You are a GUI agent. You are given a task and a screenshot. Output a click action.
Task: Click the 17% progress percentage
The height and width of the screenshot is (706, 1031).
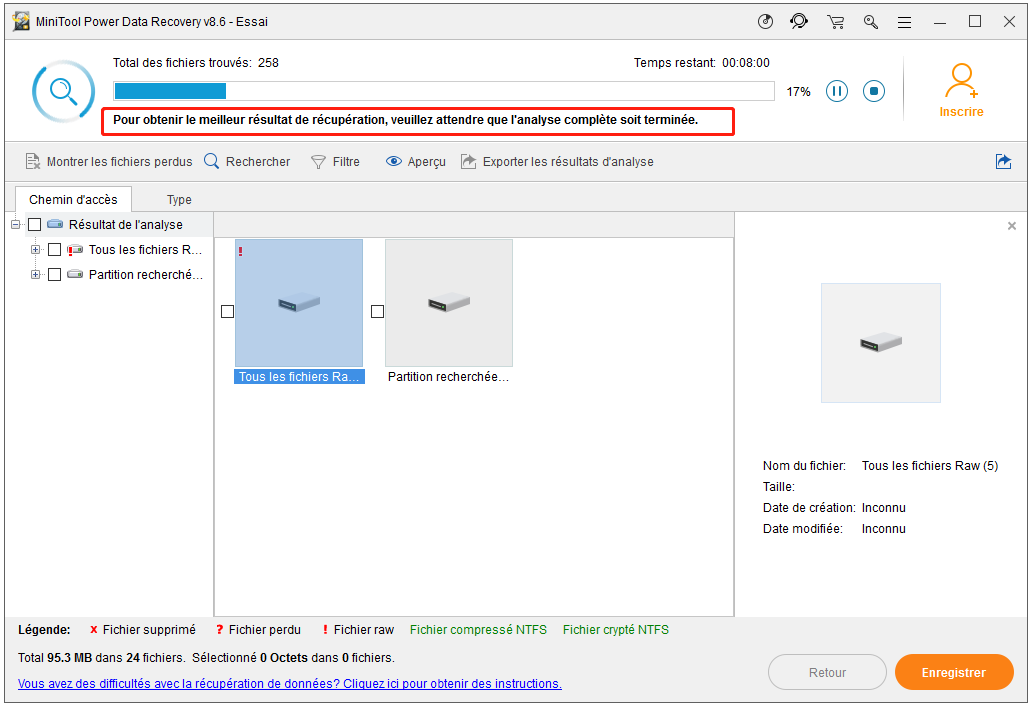[798, 92]
